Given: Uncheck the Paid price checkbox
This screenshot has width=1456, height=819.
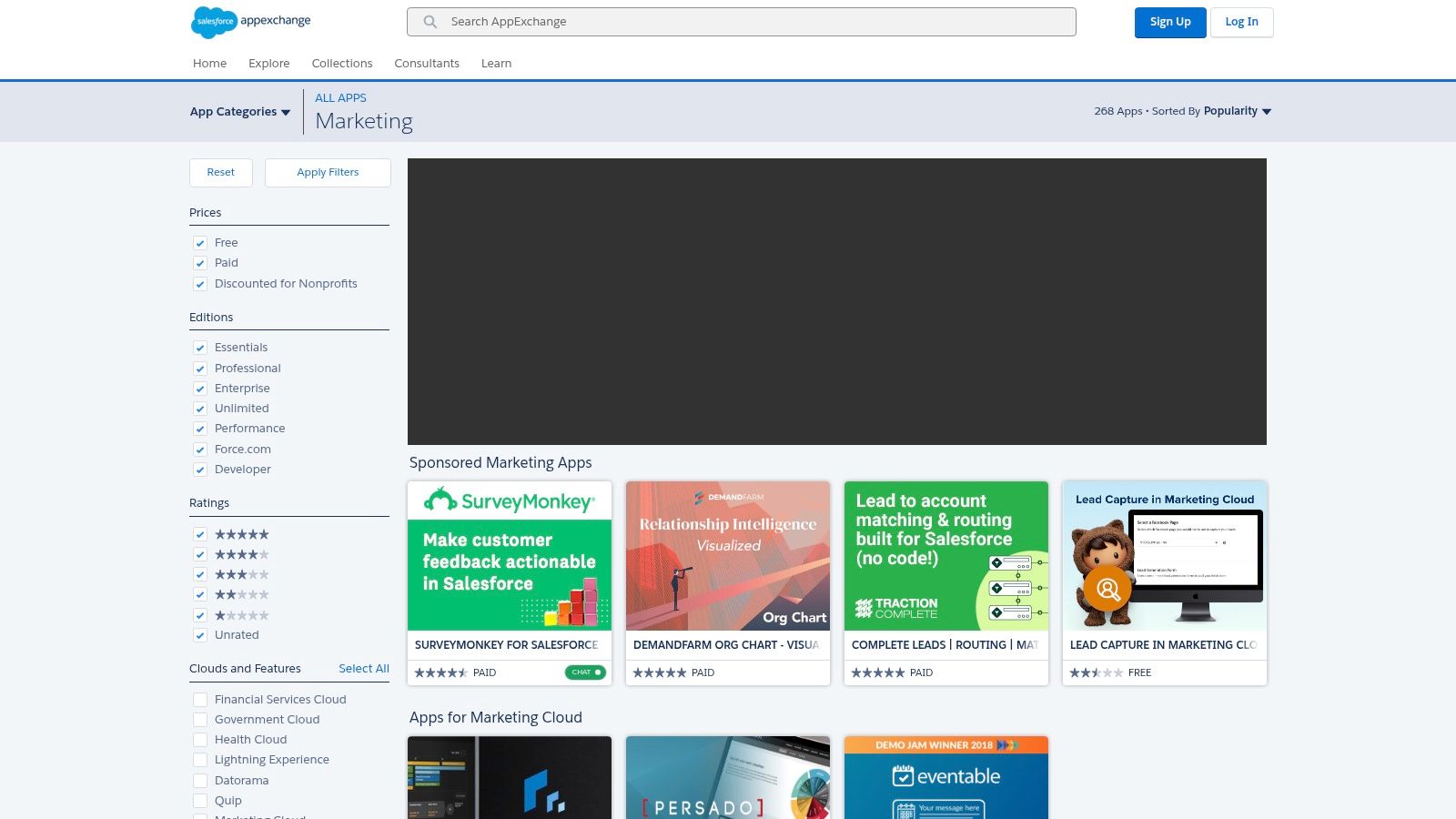Looking at the screenshot, I should (200, 263).
